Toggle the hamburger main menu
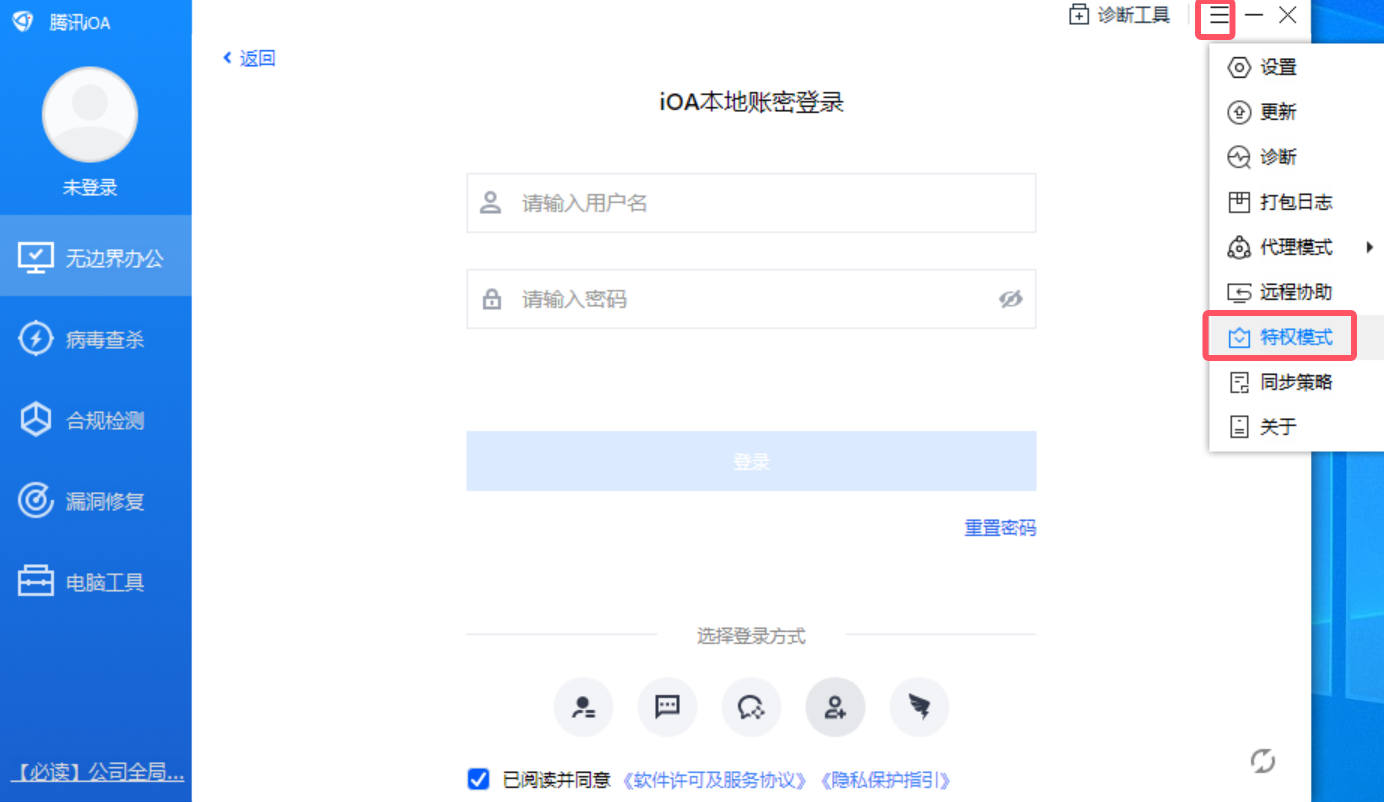 tap(1219, 15)
